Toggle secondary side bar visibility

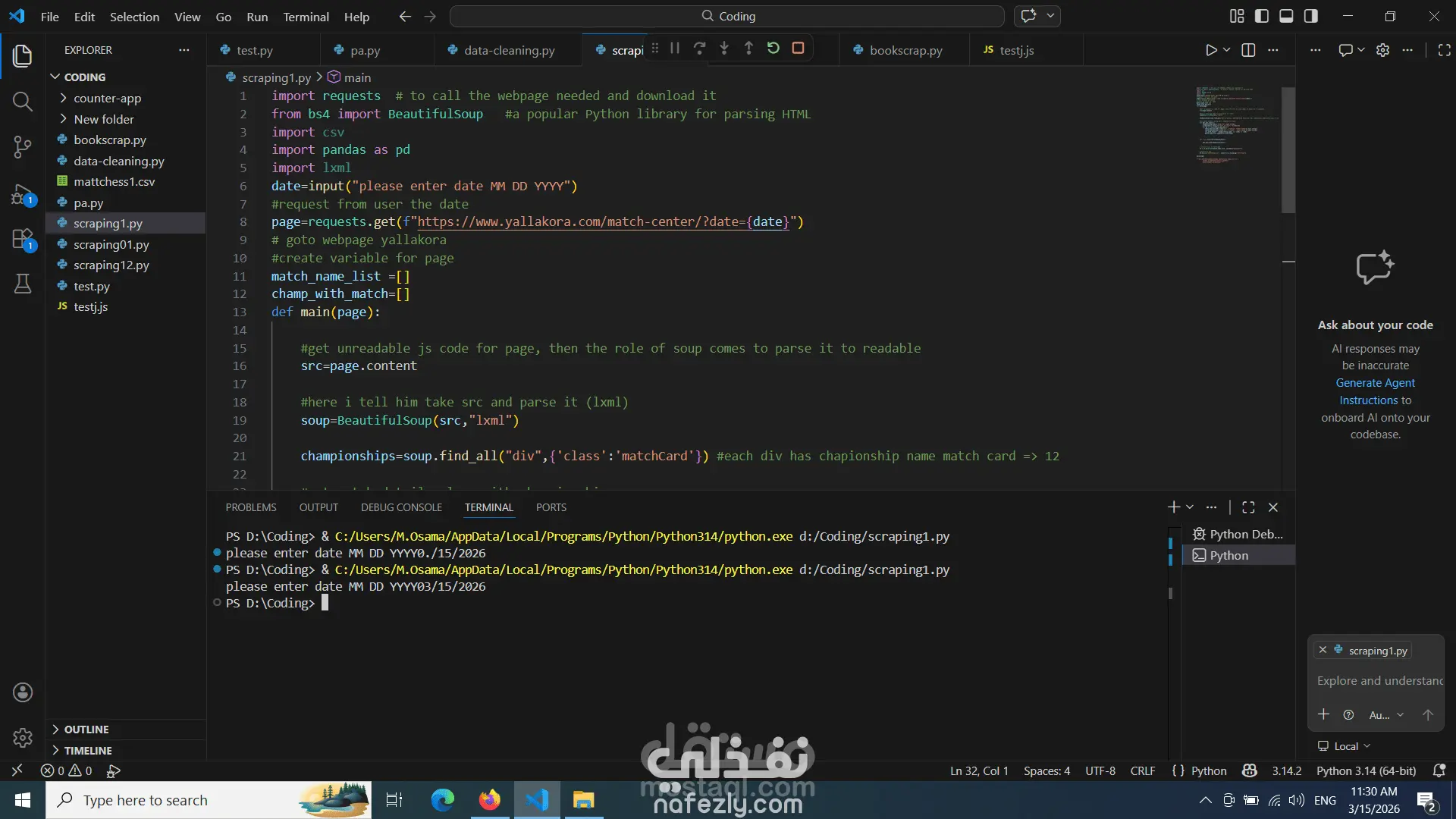[1311, 16]
